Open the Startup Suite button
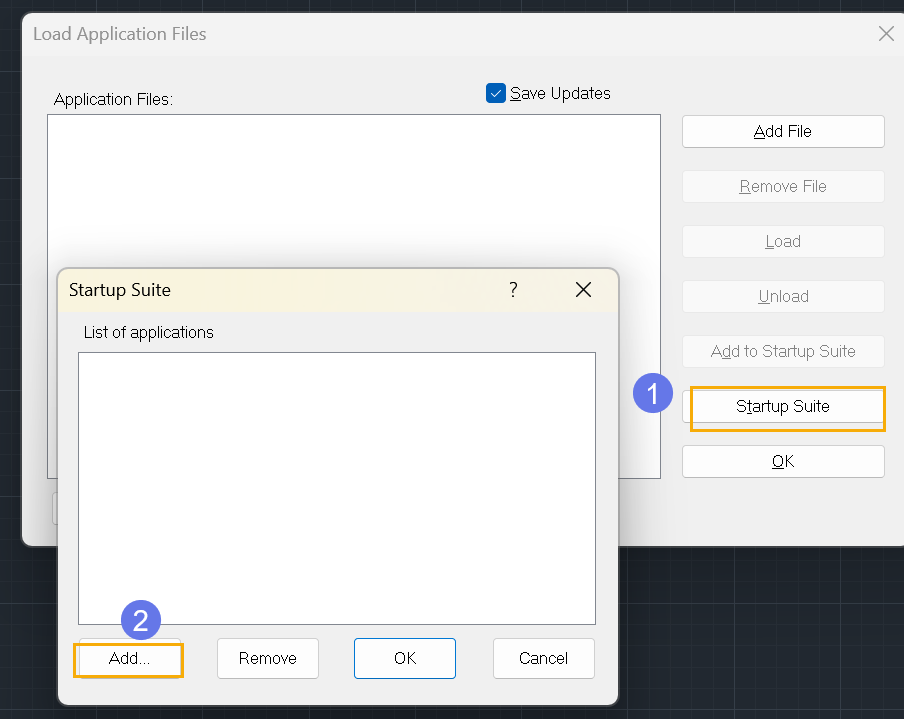This screenshot has height=719, width=904. 783,406
